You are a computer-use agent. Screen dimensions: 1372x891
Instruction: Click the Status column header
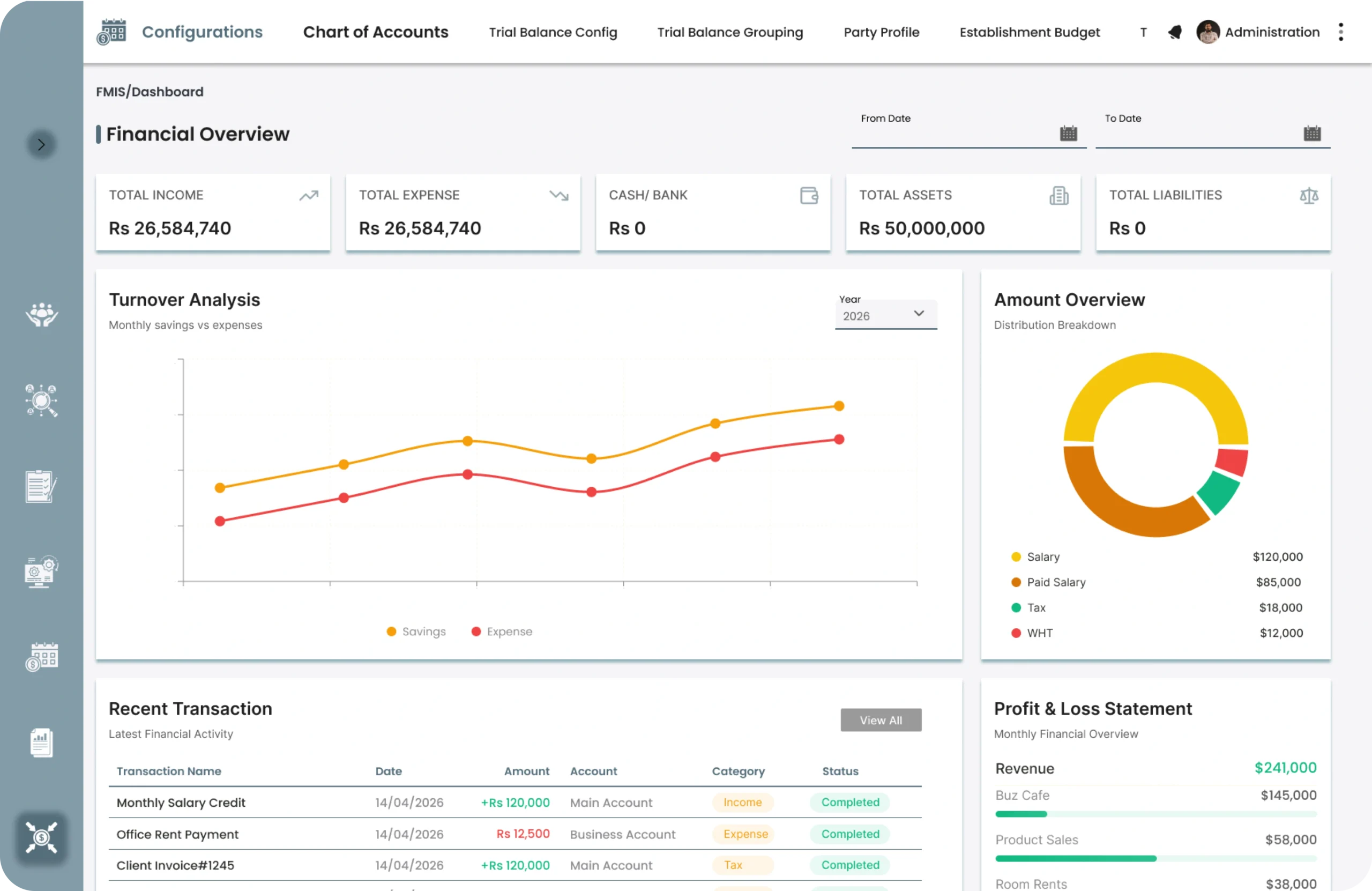(x=840, y=771)
